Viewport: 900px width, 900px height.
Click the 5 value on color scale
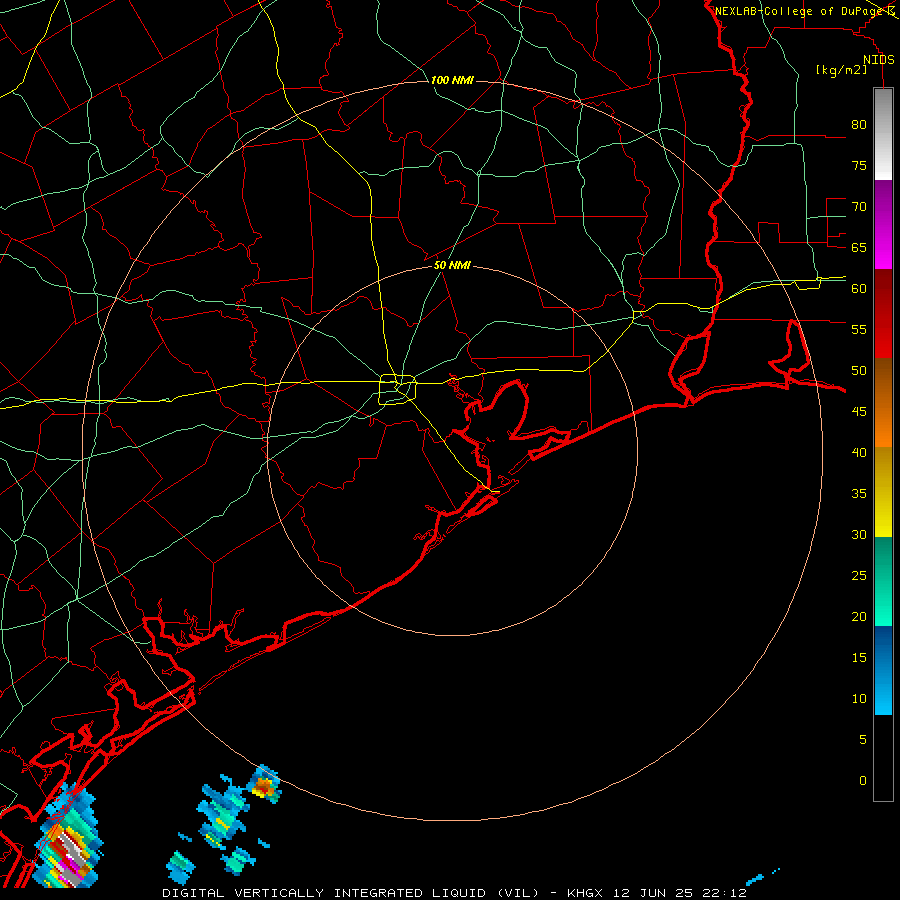[x=863, y=739]
